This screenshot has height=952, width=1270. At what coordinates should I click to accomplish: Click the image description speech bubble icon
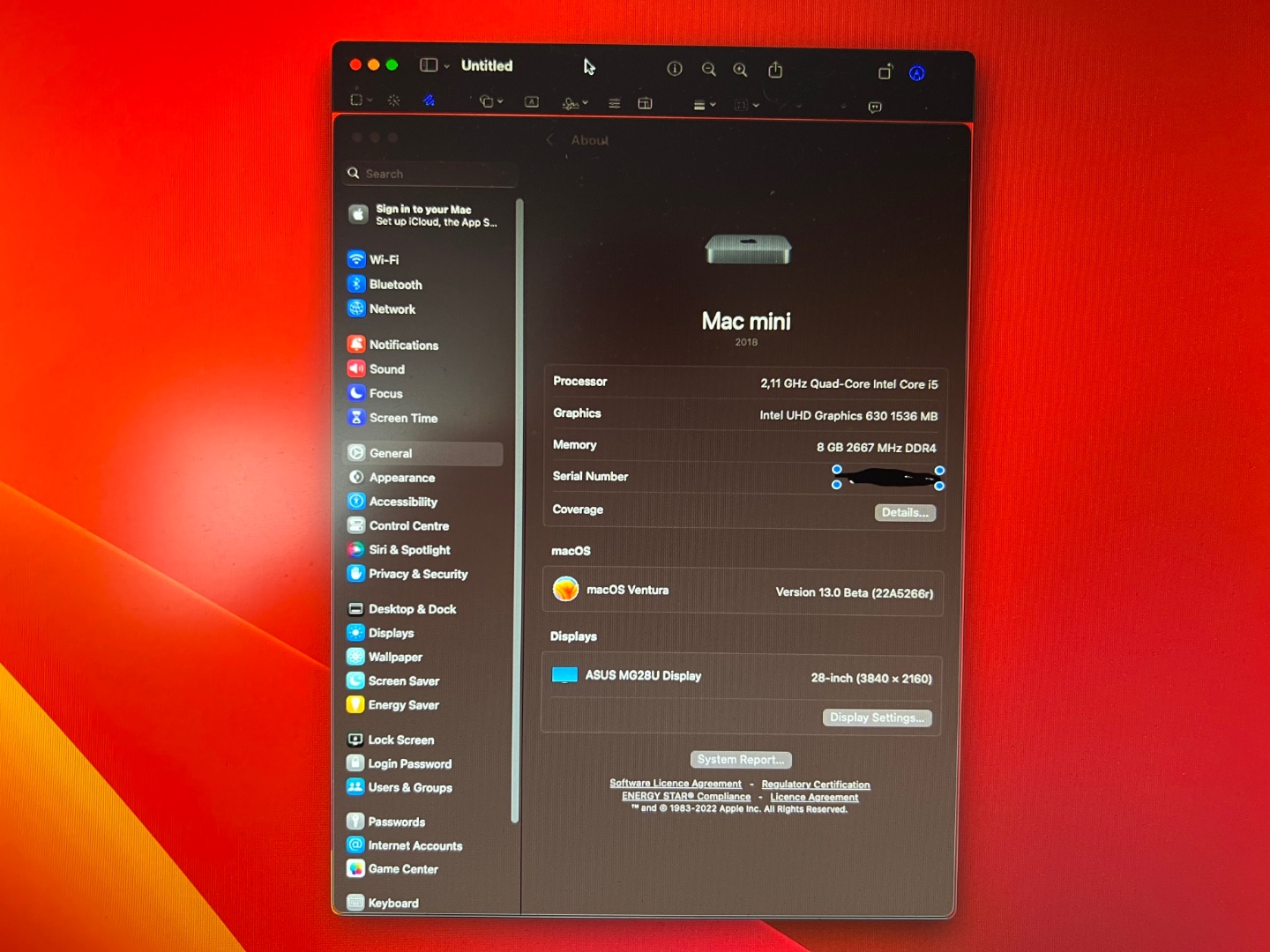(x=875, y=108)
